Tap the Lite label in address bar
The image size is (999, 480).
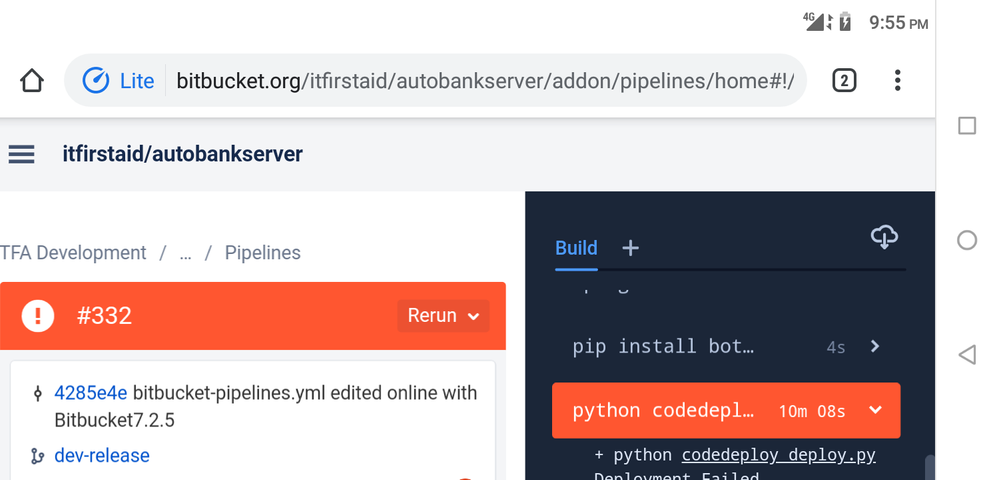click(x=137, y=81)
